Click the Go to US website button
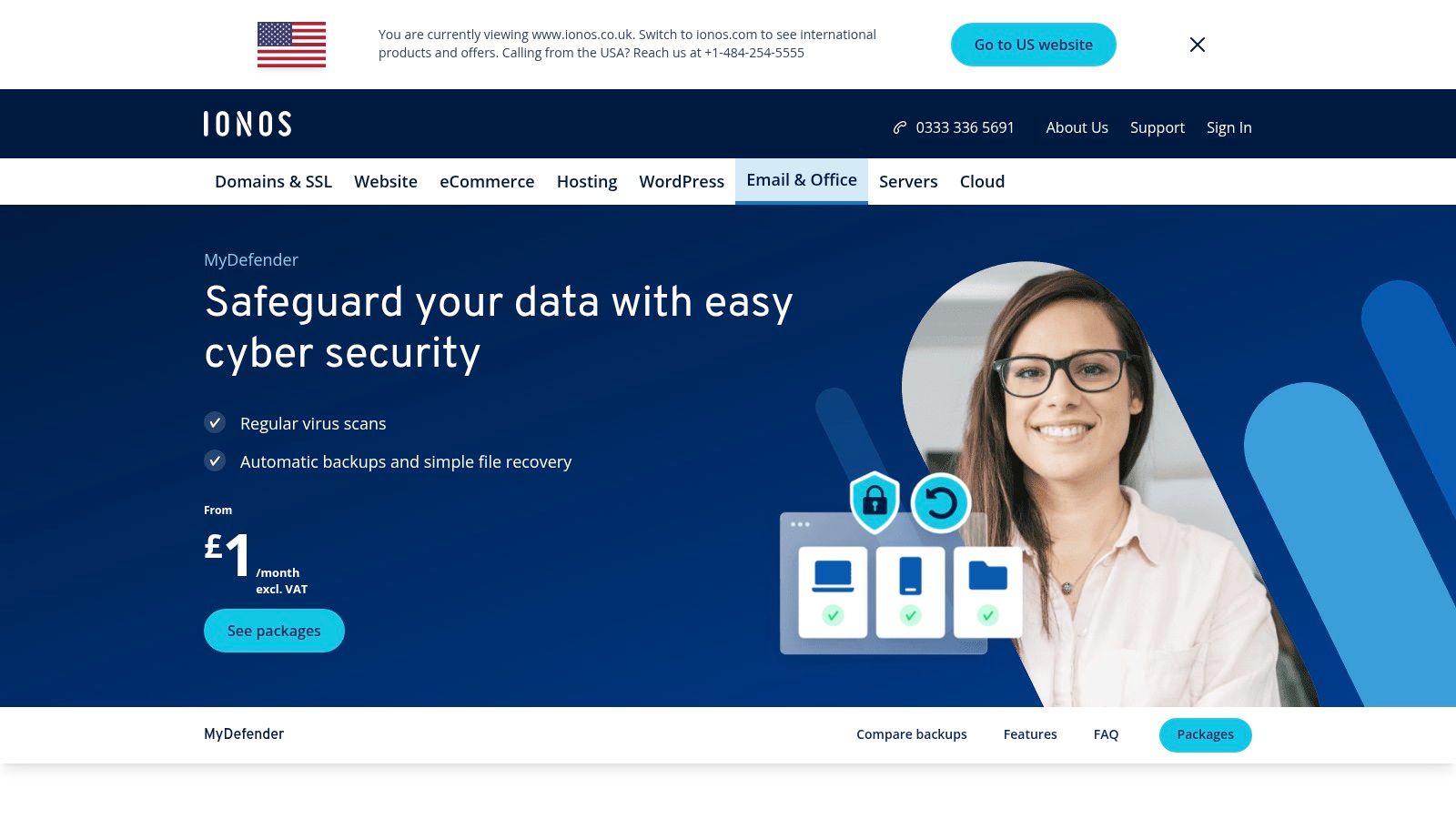 pos(1034,45)
